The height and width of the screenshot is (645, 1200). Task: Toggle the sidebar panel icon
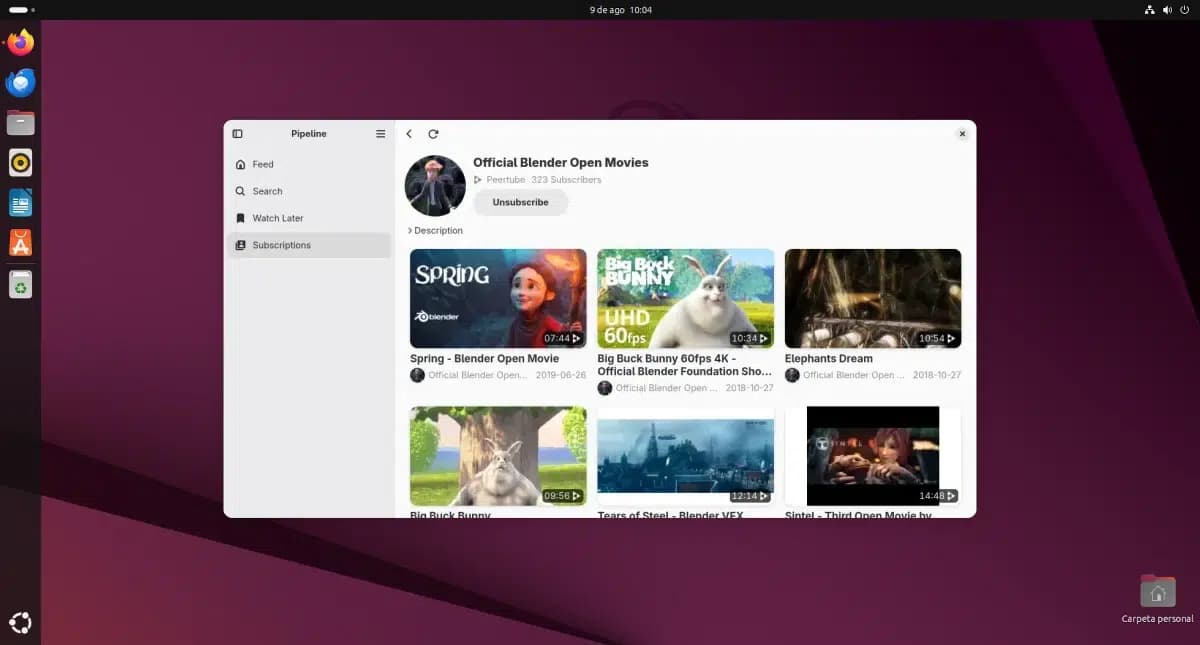point(237,134)
